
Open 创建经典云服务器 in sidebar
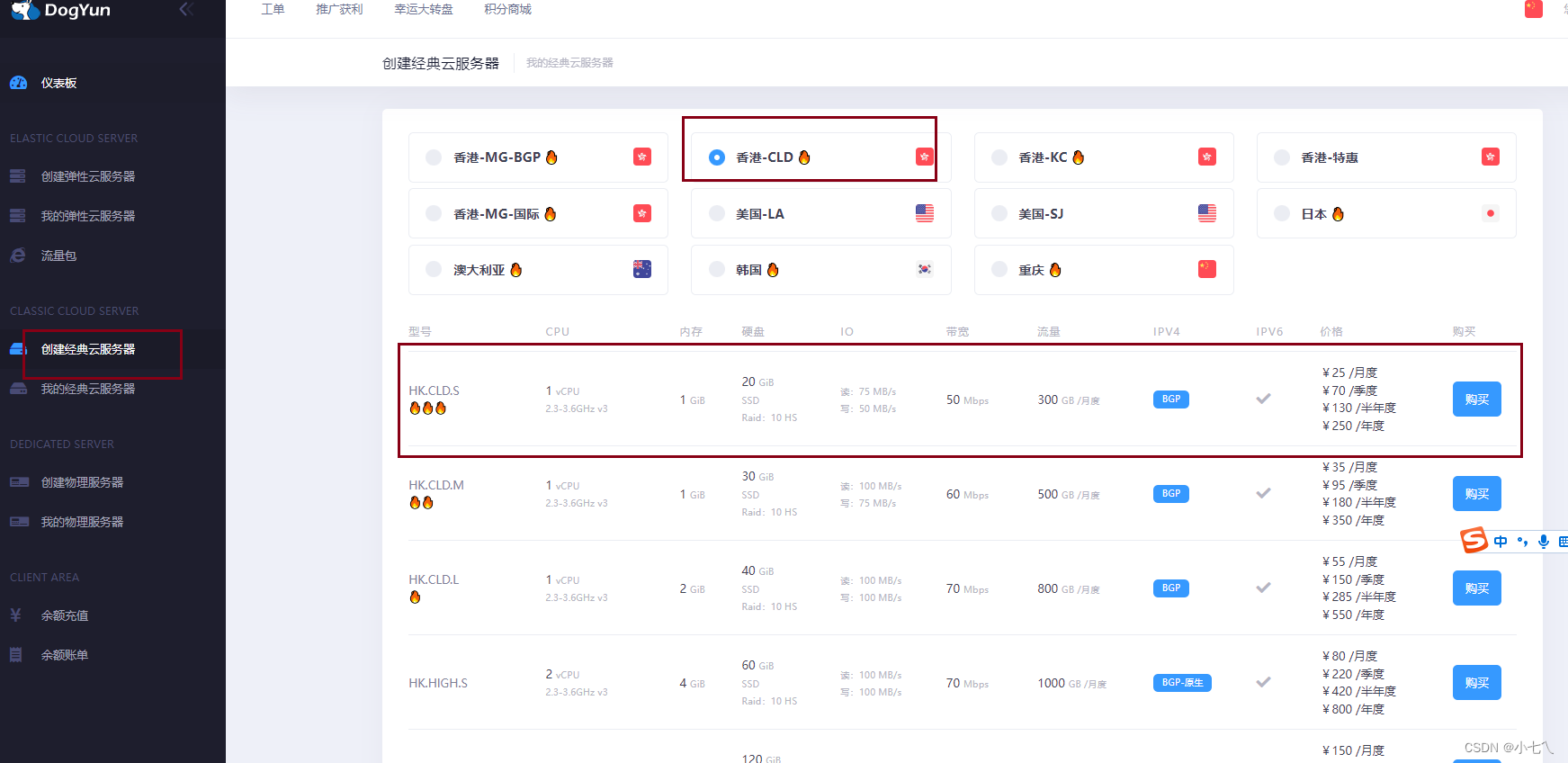click(88, 349)
